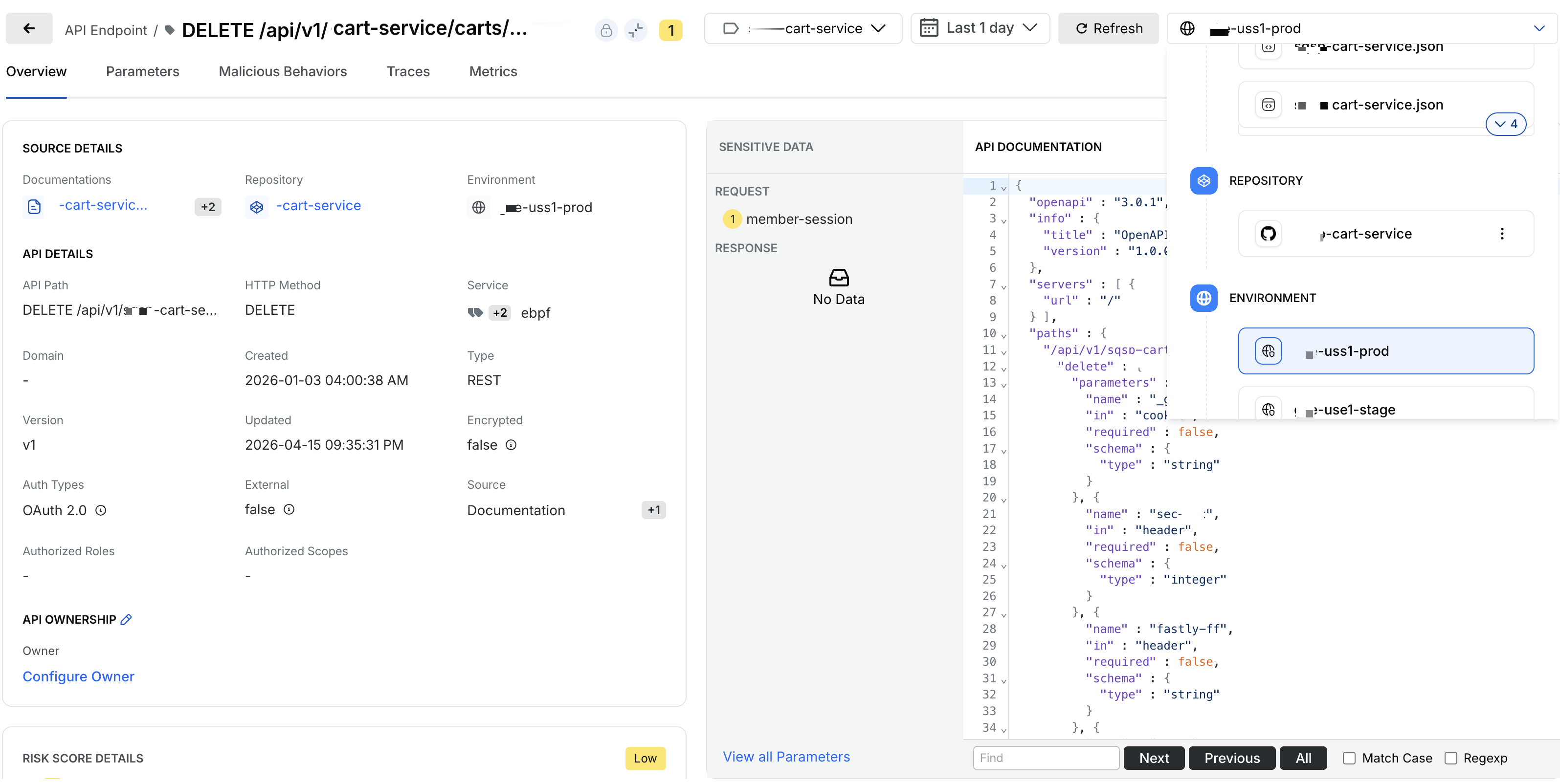Expand the chevron badge showing 4
The image size is (1560, 784).
pyautogui.click(x=1506, y=124)
